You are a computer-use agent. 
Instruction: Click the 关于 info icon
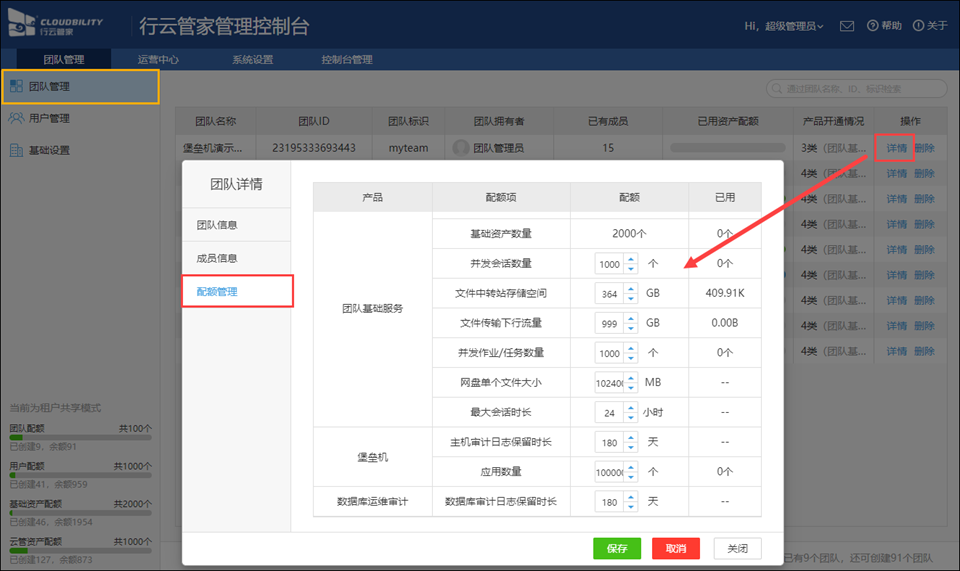point(916,26)
